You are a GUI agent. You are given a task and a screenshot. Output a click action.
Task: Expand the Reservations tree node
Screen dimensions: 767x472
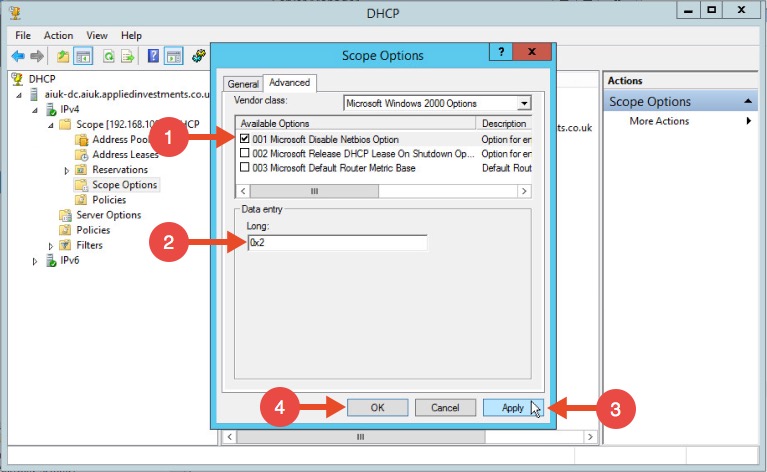[66, 170]
